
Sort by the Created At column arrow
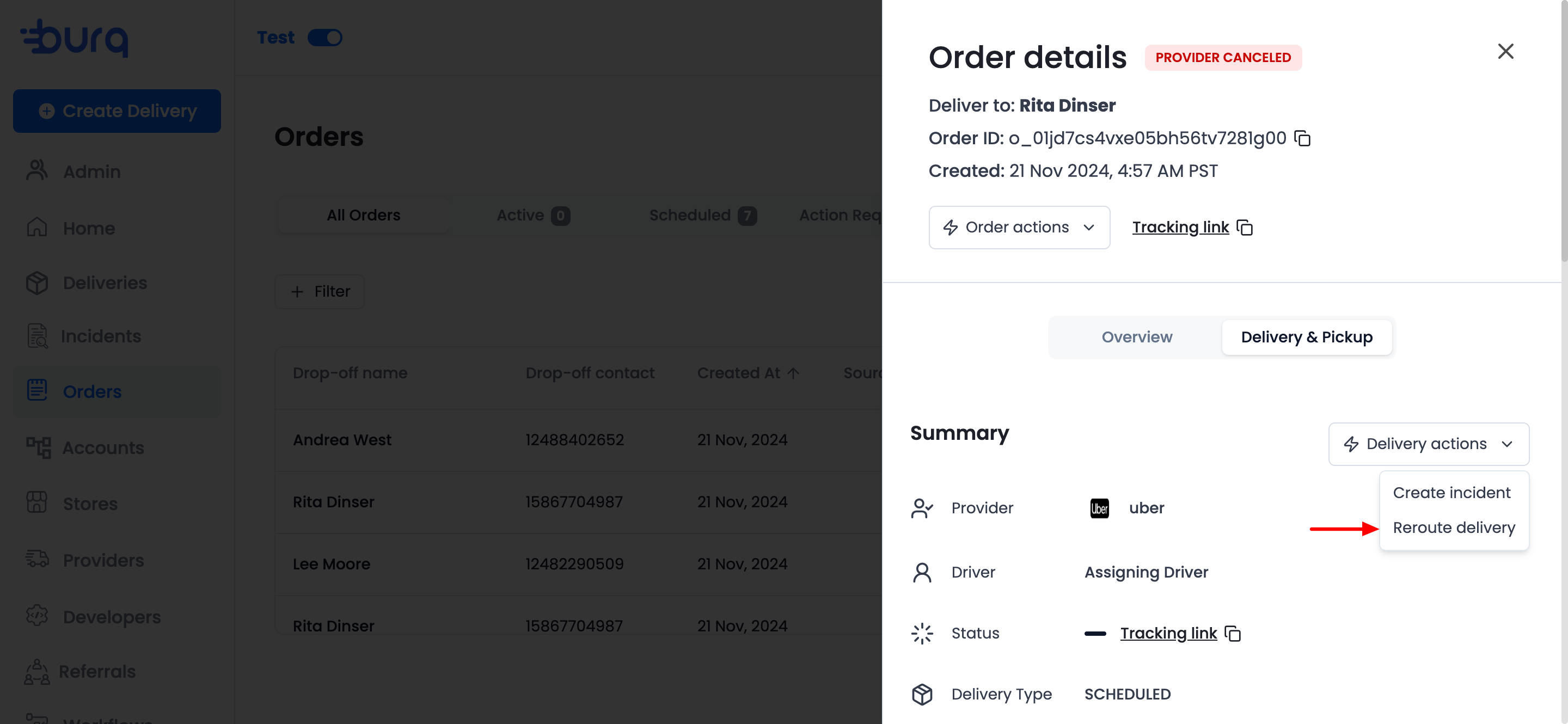793,373
